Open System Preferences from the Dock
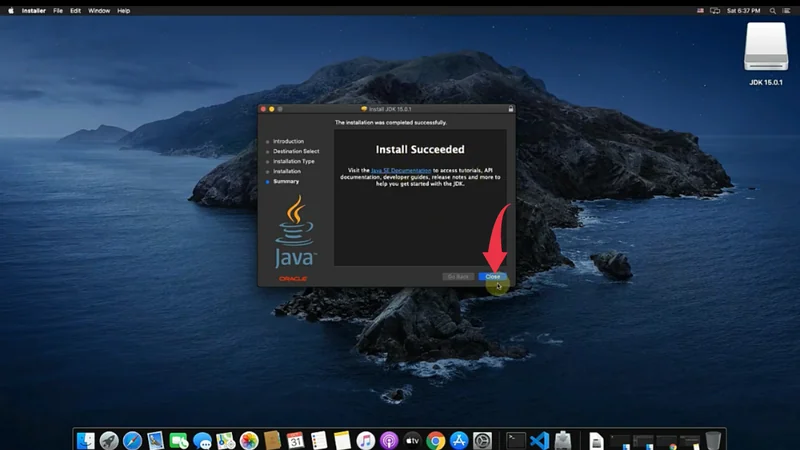 tap(482, 440)
